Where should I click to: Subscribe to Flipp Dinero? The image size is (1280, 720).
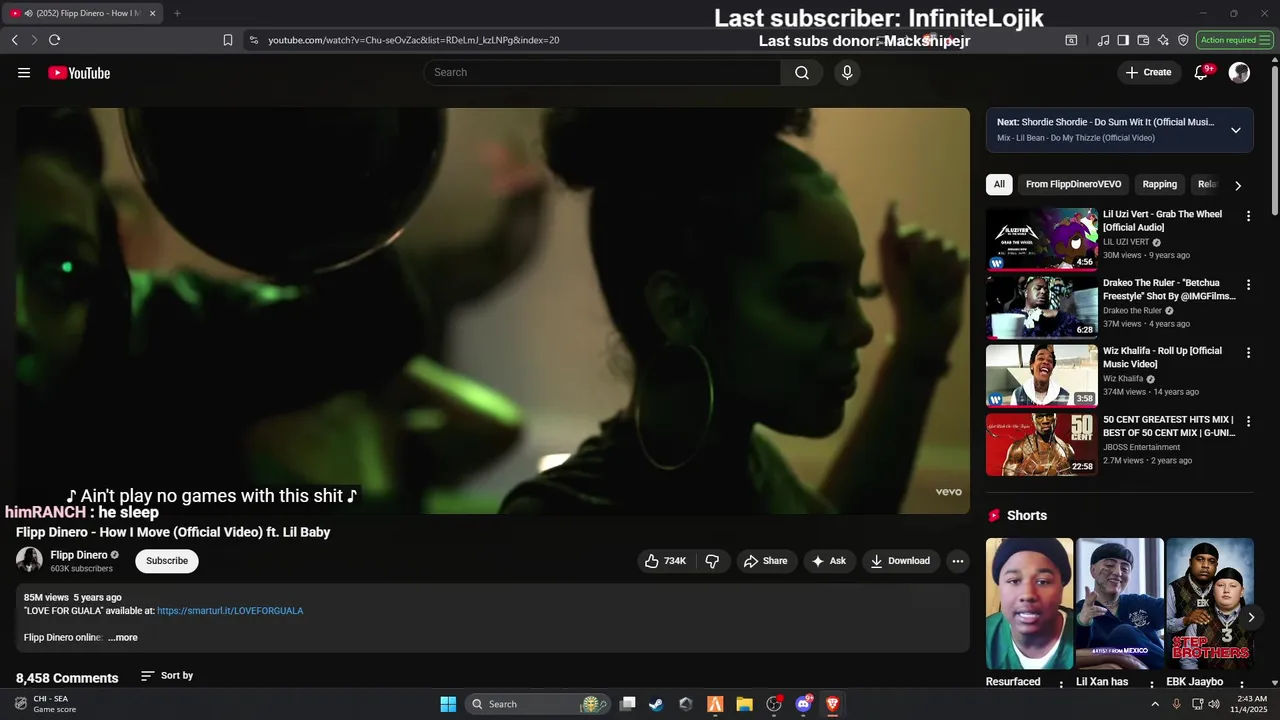tap(167, 561)
